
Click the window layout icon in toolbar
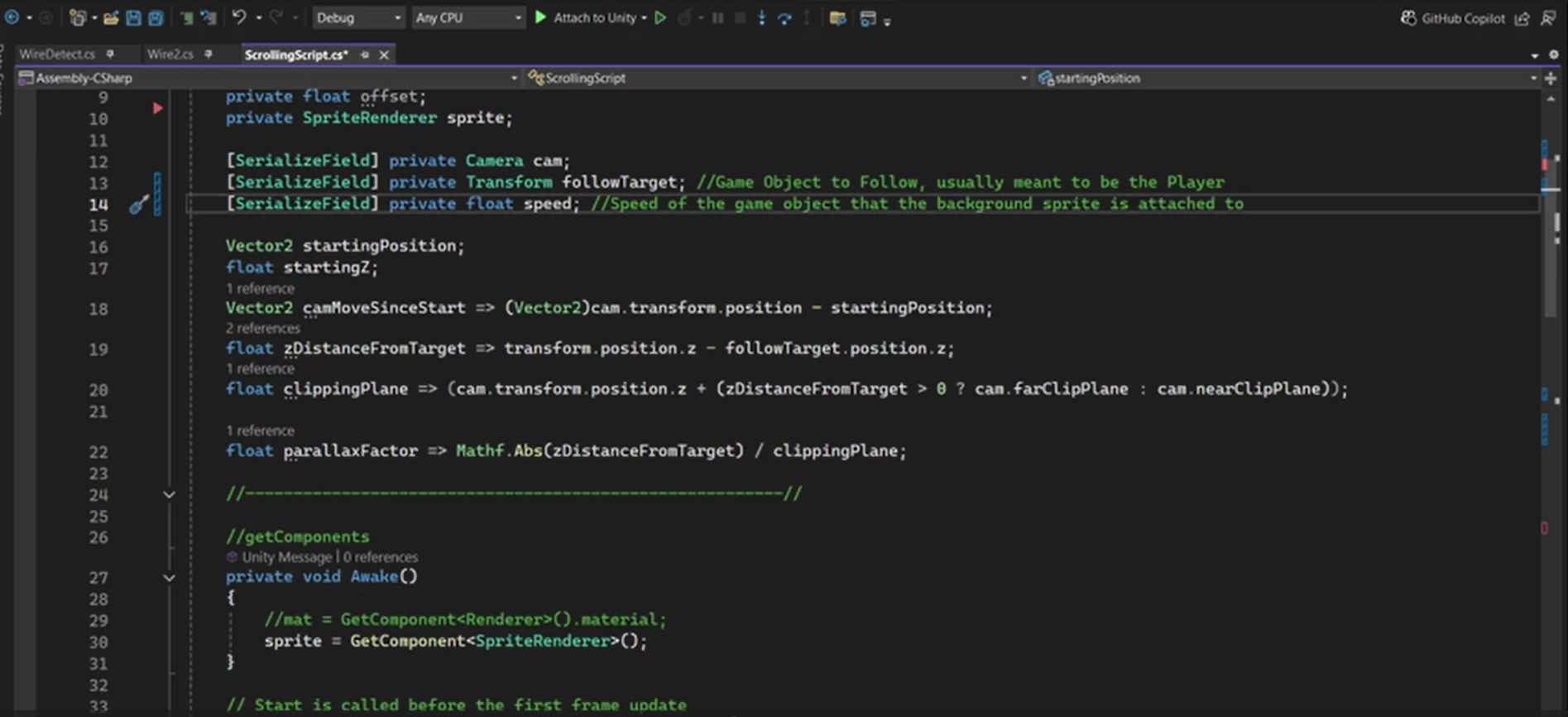[x=867, y=17]
